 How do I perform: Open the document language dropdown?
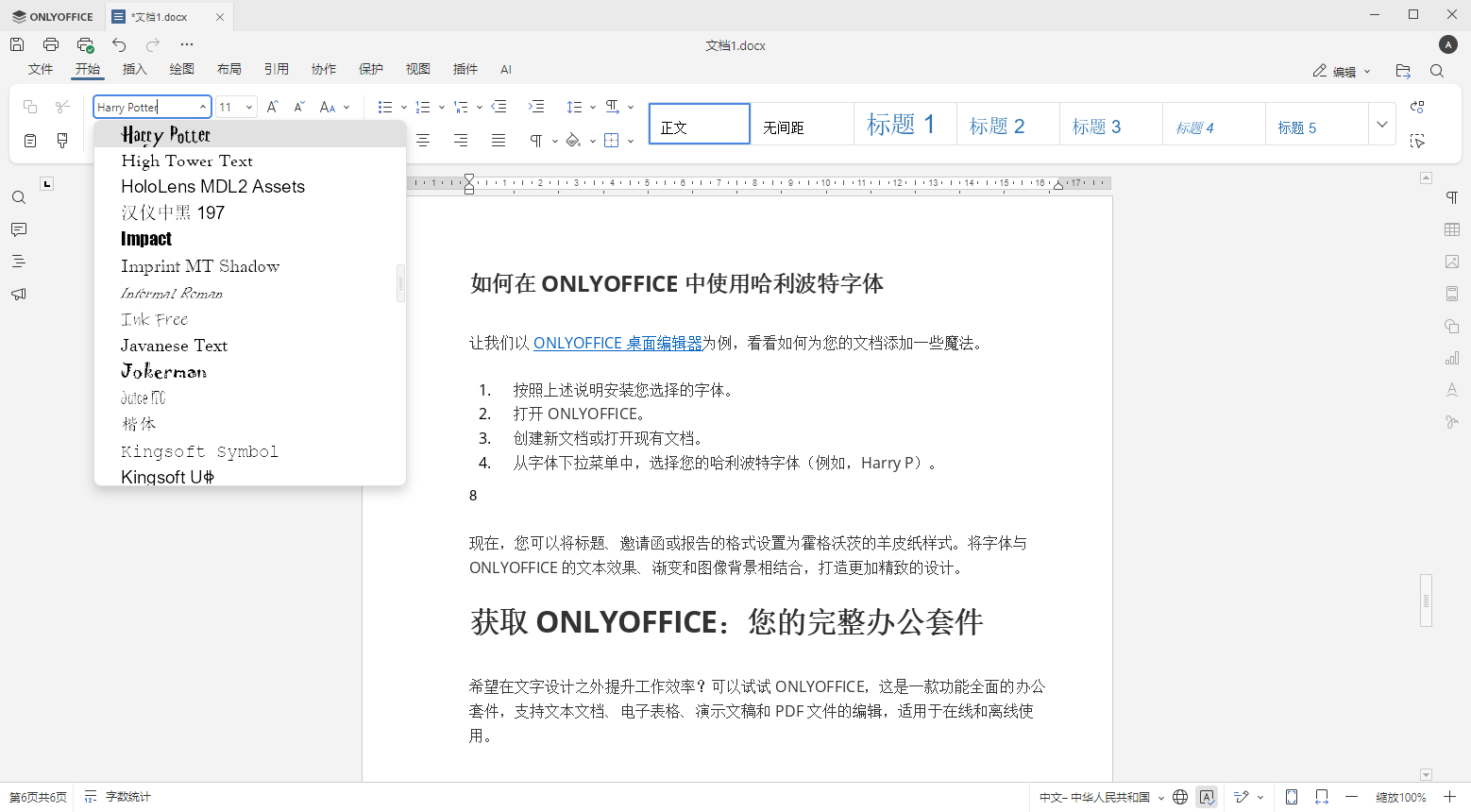coord(1100,797)
